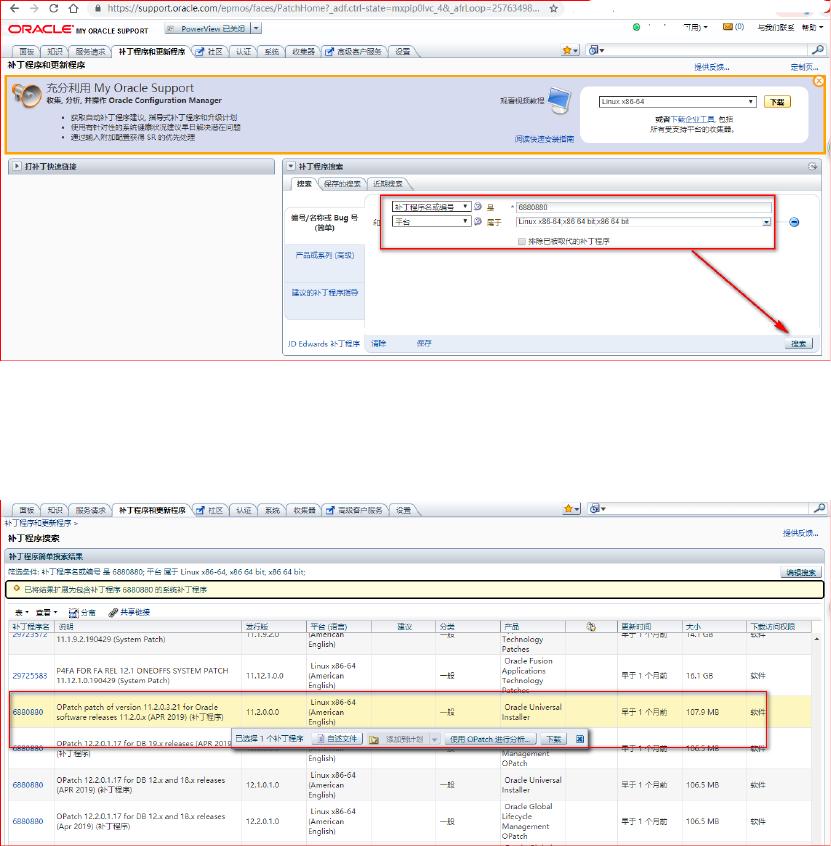Click the yellow 下载 button in banner
This screenshot has height=846, width=831.
pos(777,101)
